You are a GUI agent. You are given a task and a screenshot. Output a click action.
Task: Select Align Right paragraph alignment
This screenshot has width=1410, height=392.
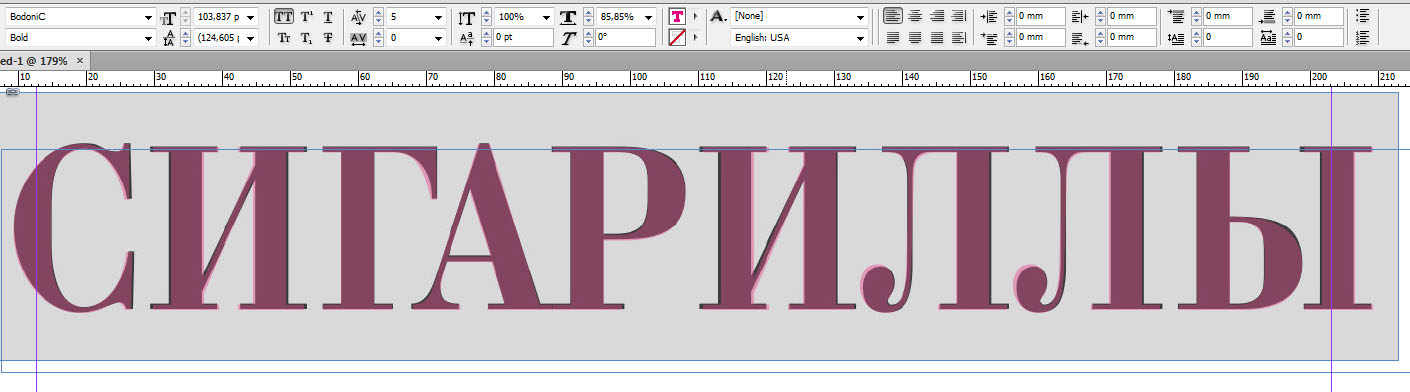click(936, 16)
